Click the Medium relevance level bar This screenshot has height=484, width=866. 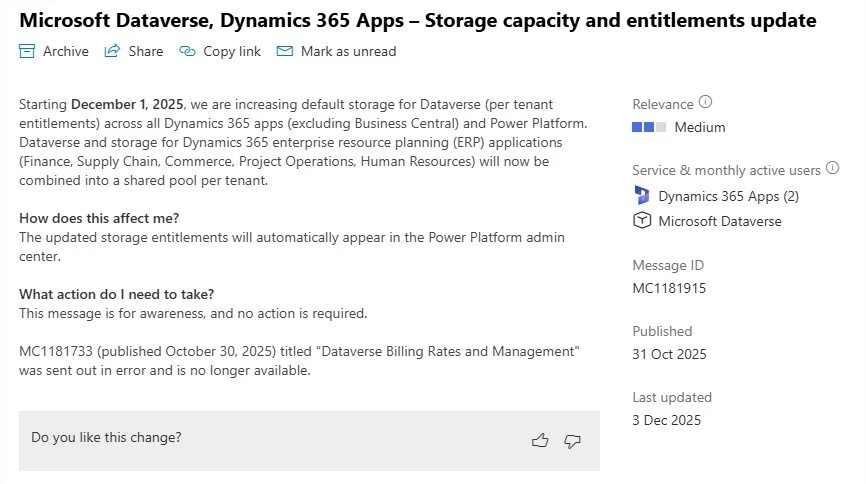(x=650, y=127)
